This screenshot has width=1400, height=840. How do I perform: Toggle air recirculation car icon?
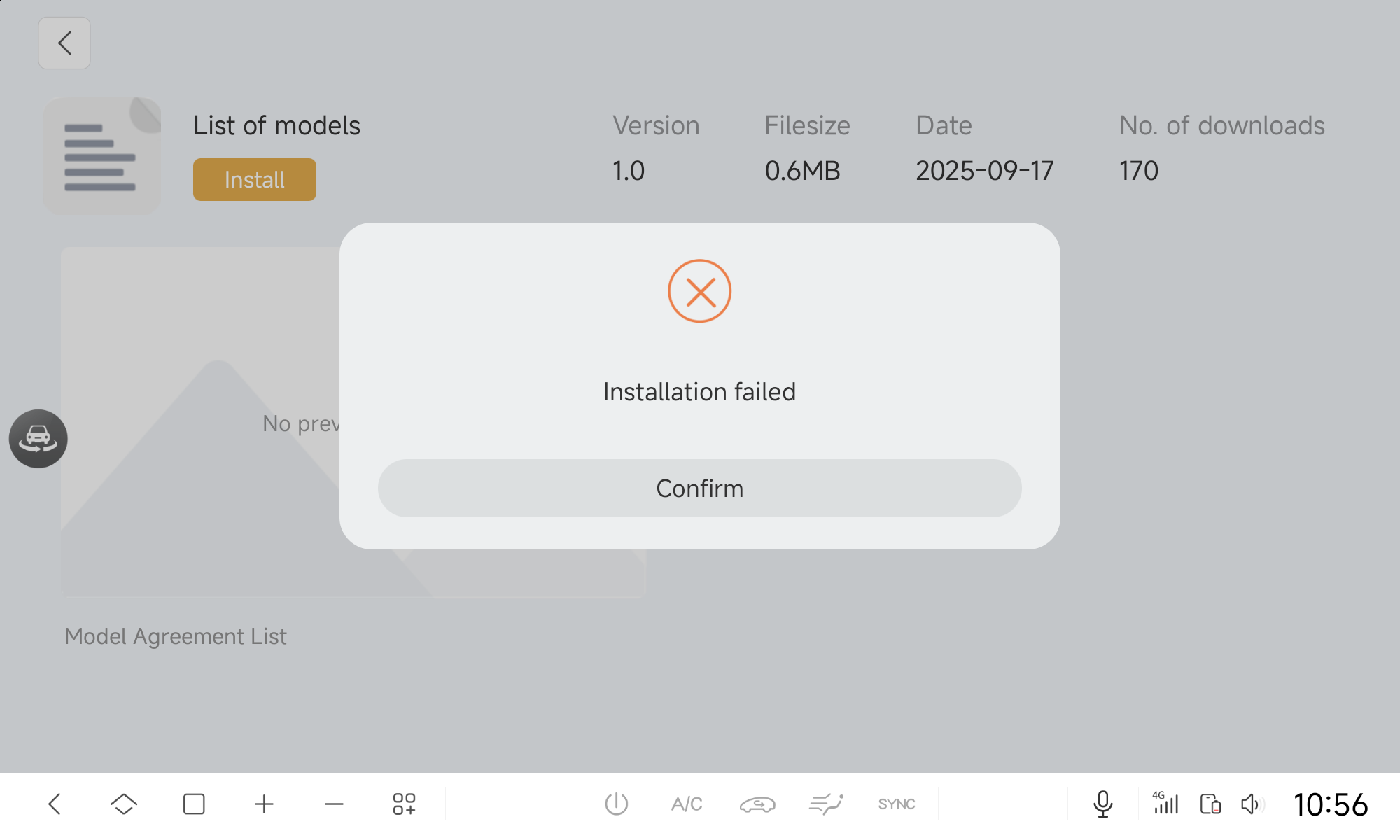(x=757, y=804)
